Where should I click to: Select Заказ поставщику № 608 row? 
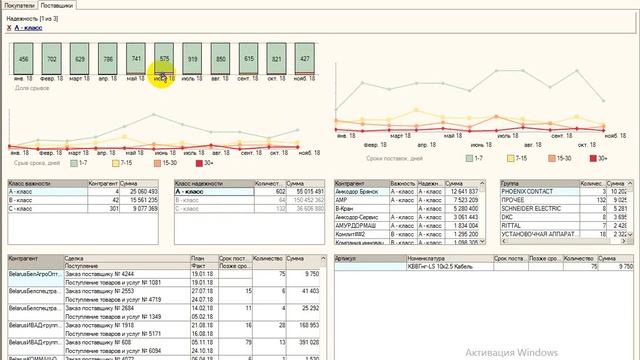[127, 343]
